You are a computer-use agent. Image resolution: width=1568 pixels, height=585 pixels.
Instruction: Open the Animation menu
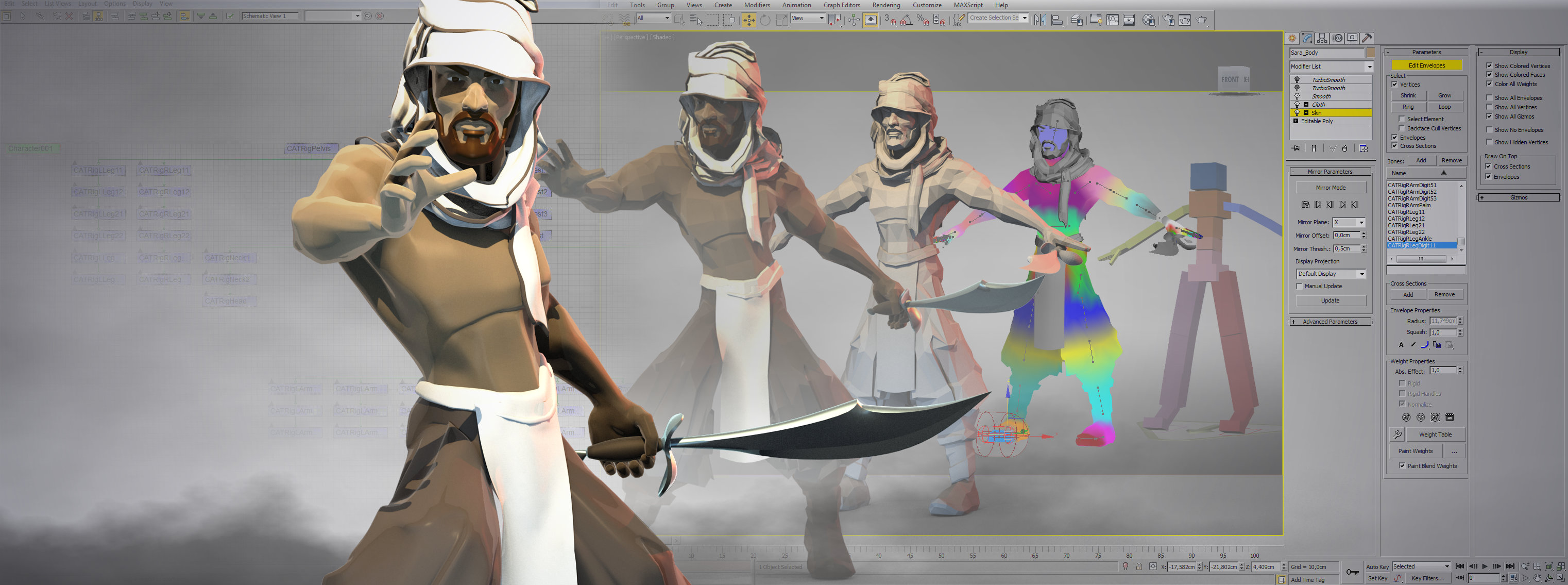point(796,5)
